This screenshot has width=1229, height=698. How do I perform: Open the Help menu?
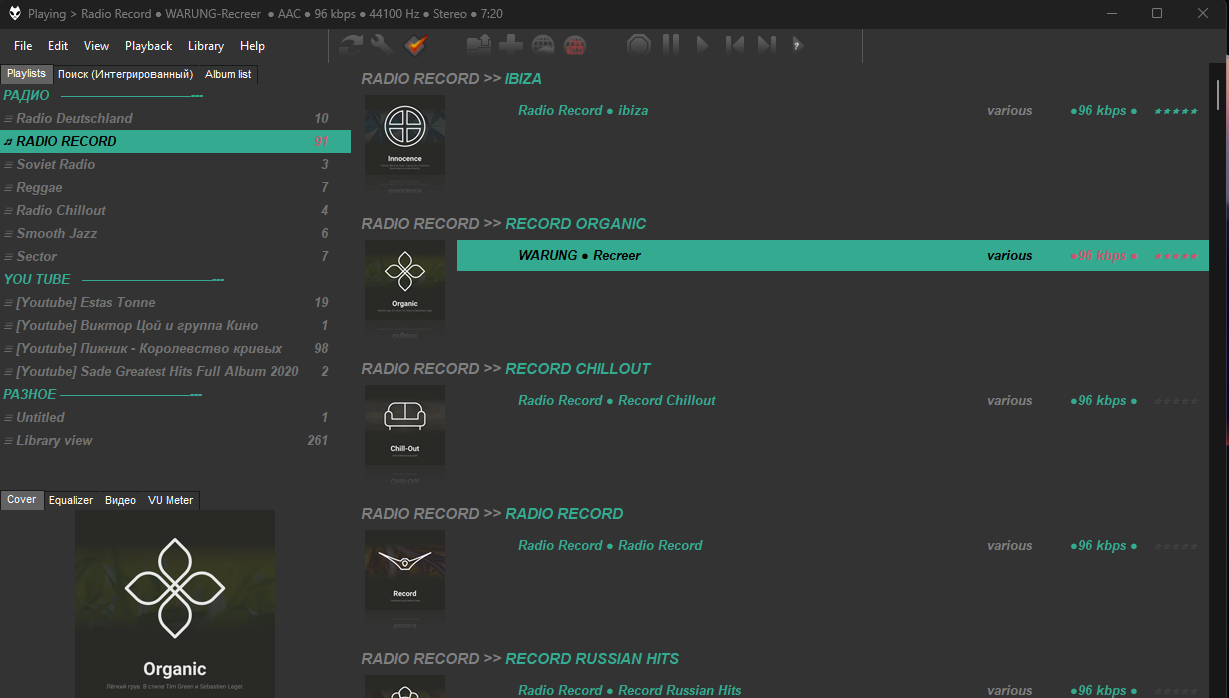click(252, 46)
